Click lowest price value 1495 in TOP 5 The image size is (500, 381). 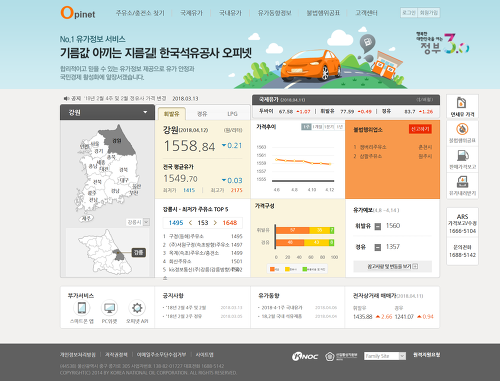[x=176, y=223]
